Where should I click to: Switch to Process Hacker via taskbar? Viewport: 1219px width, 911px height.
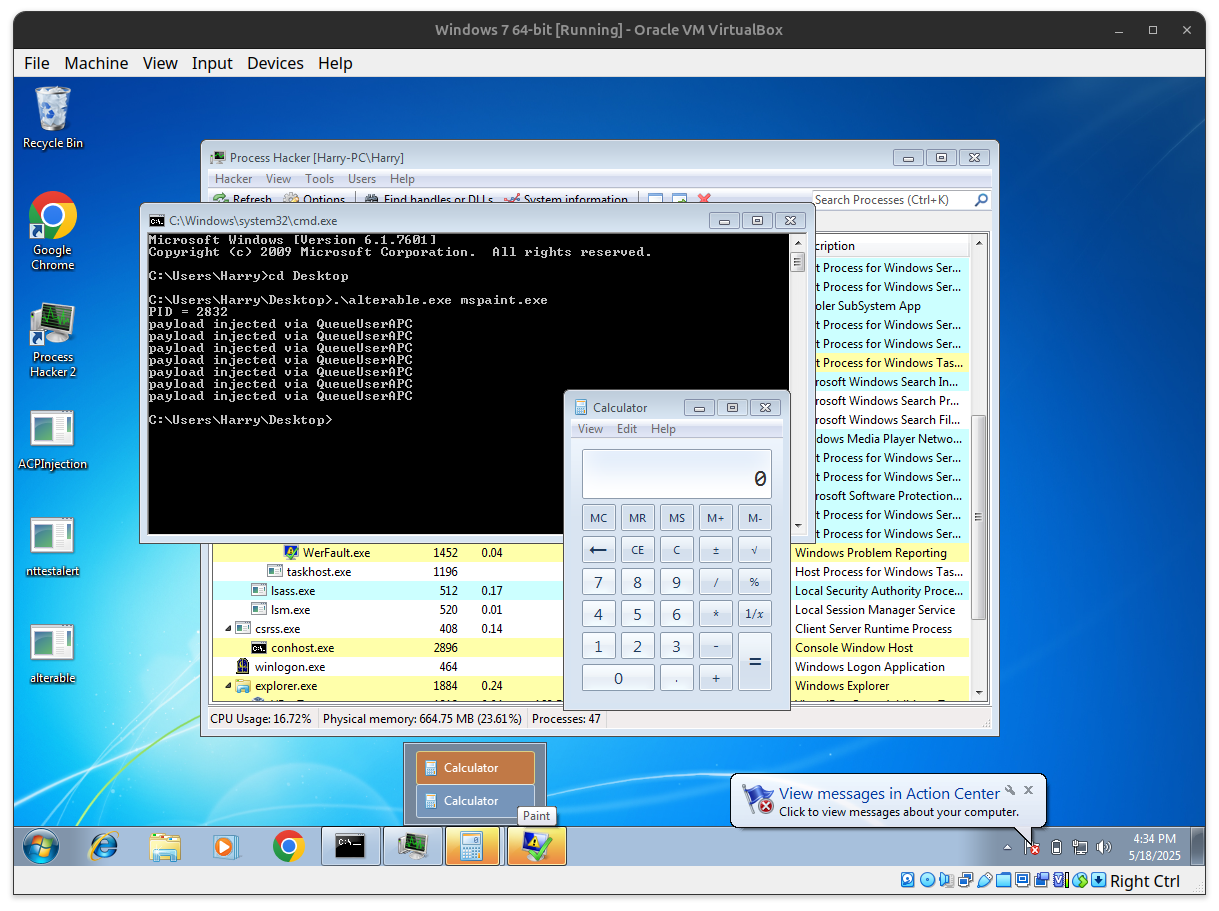pyautogui.click(x=412, y=847)
